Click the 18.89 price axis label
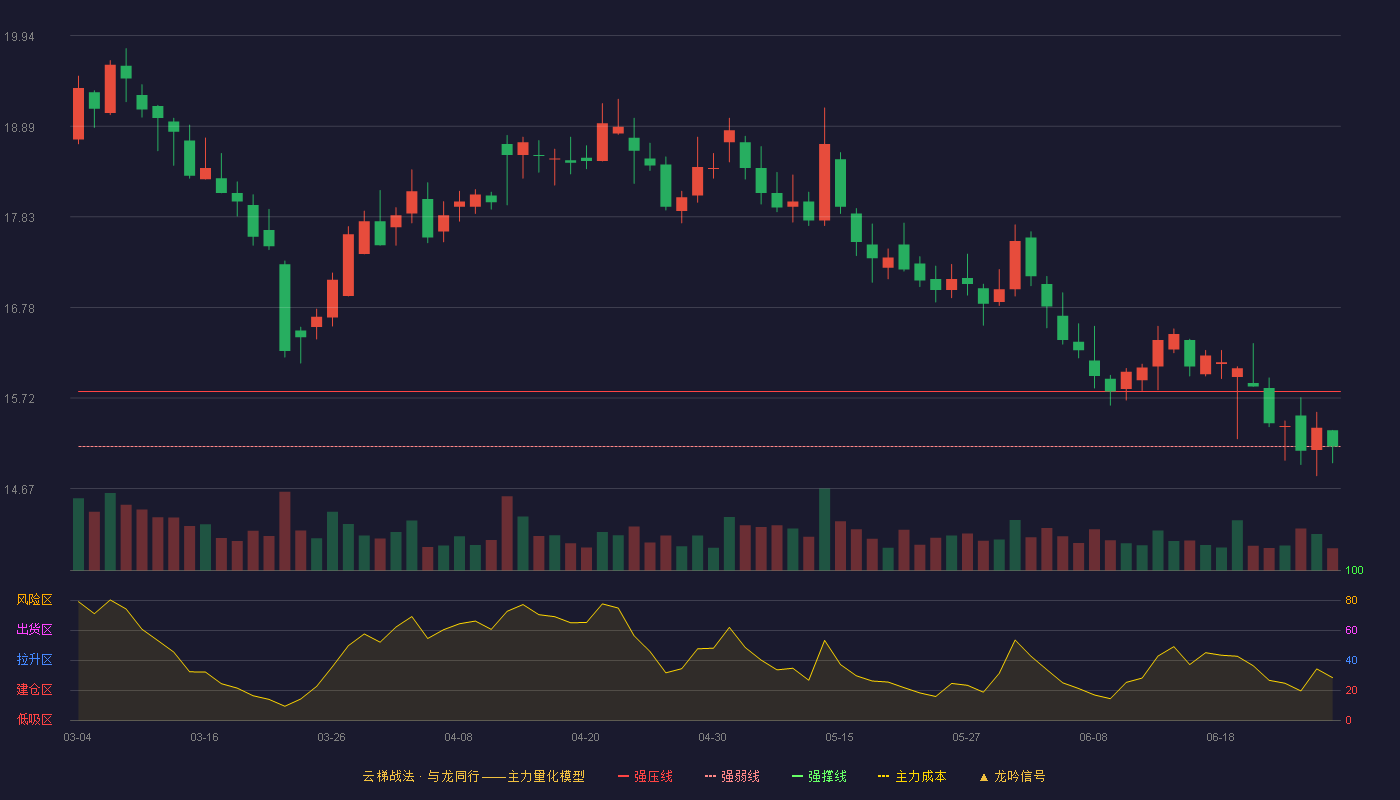Image resolution: width=1400 pixels, height=800 pixels. tap(19, 128)
